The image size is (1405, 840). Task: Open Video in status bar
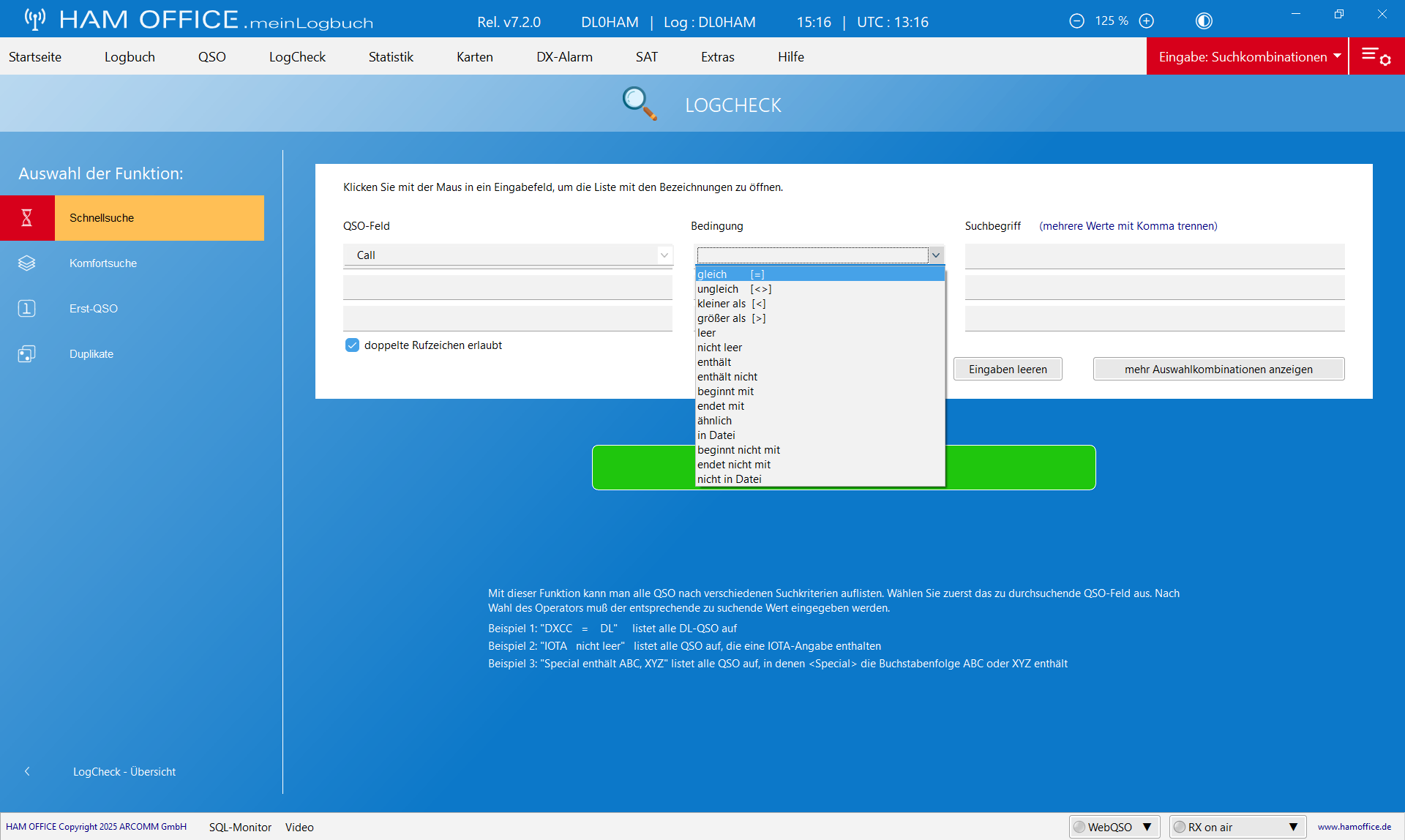pos(299,827)
